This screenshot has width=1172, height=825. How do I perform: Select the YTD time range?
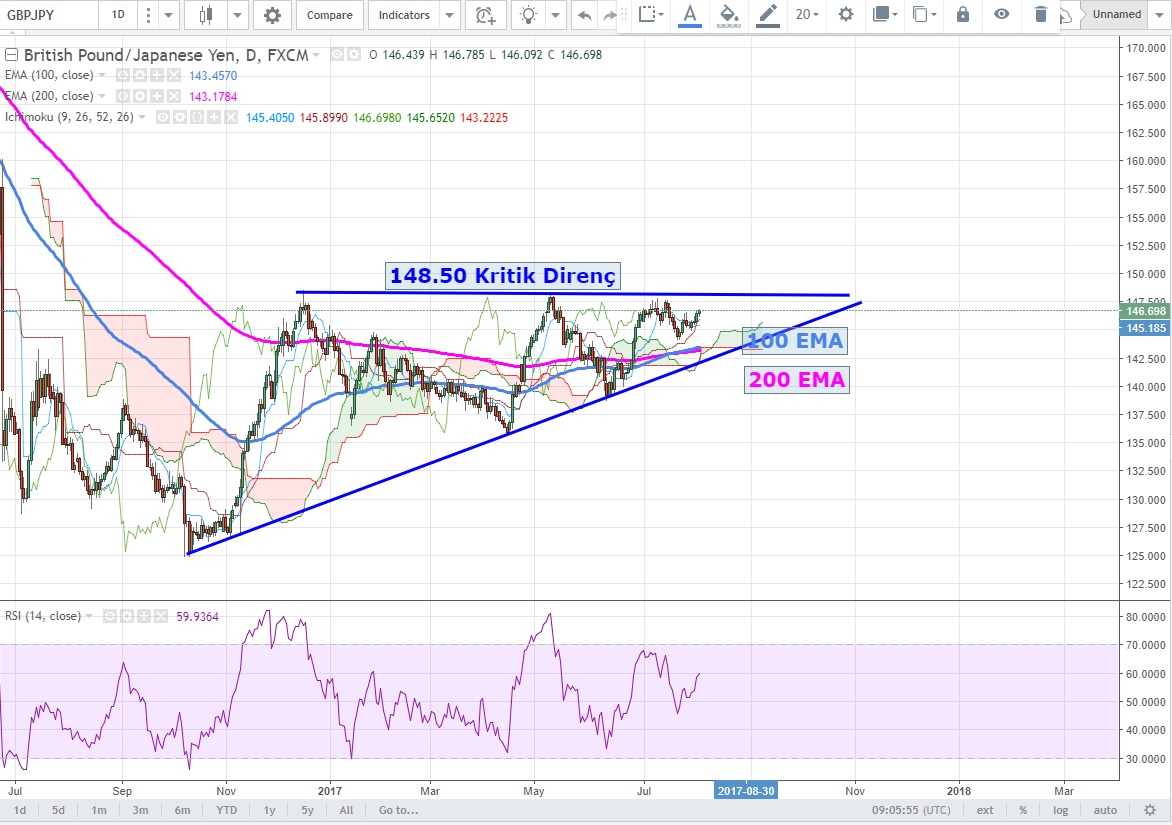227,810
